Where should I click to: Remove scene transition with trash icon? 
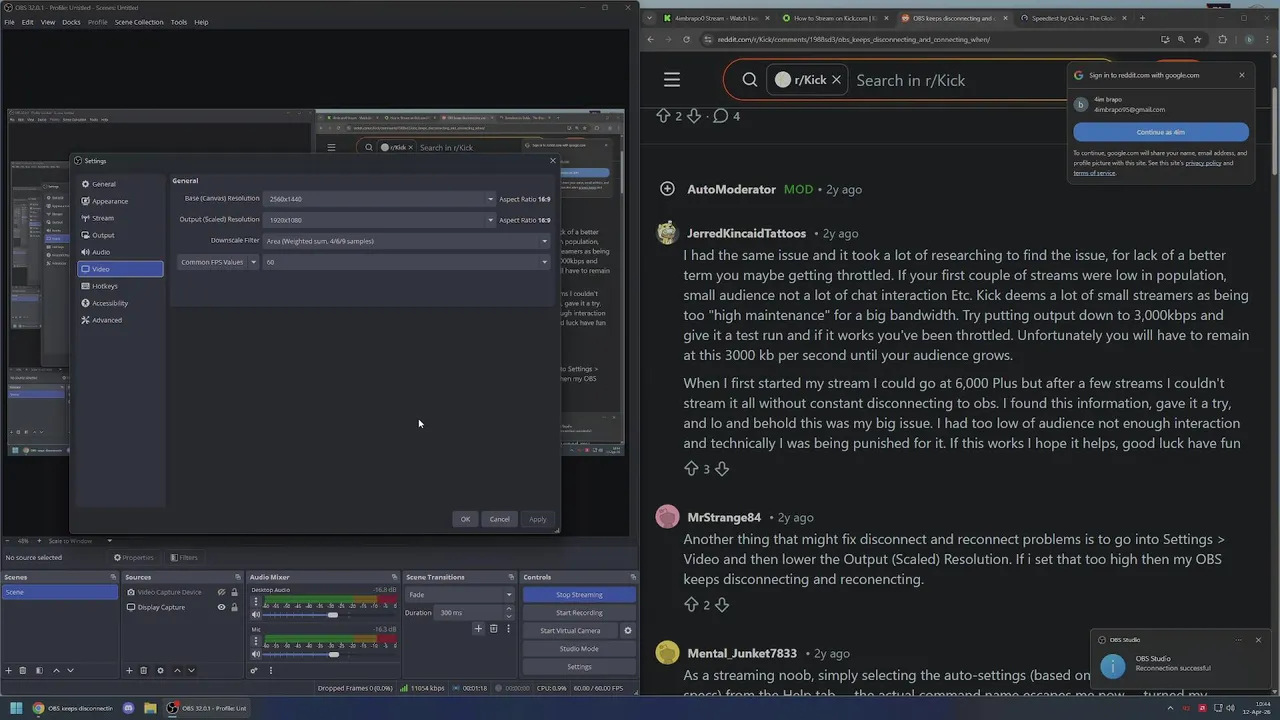click(x=493, y=629)
